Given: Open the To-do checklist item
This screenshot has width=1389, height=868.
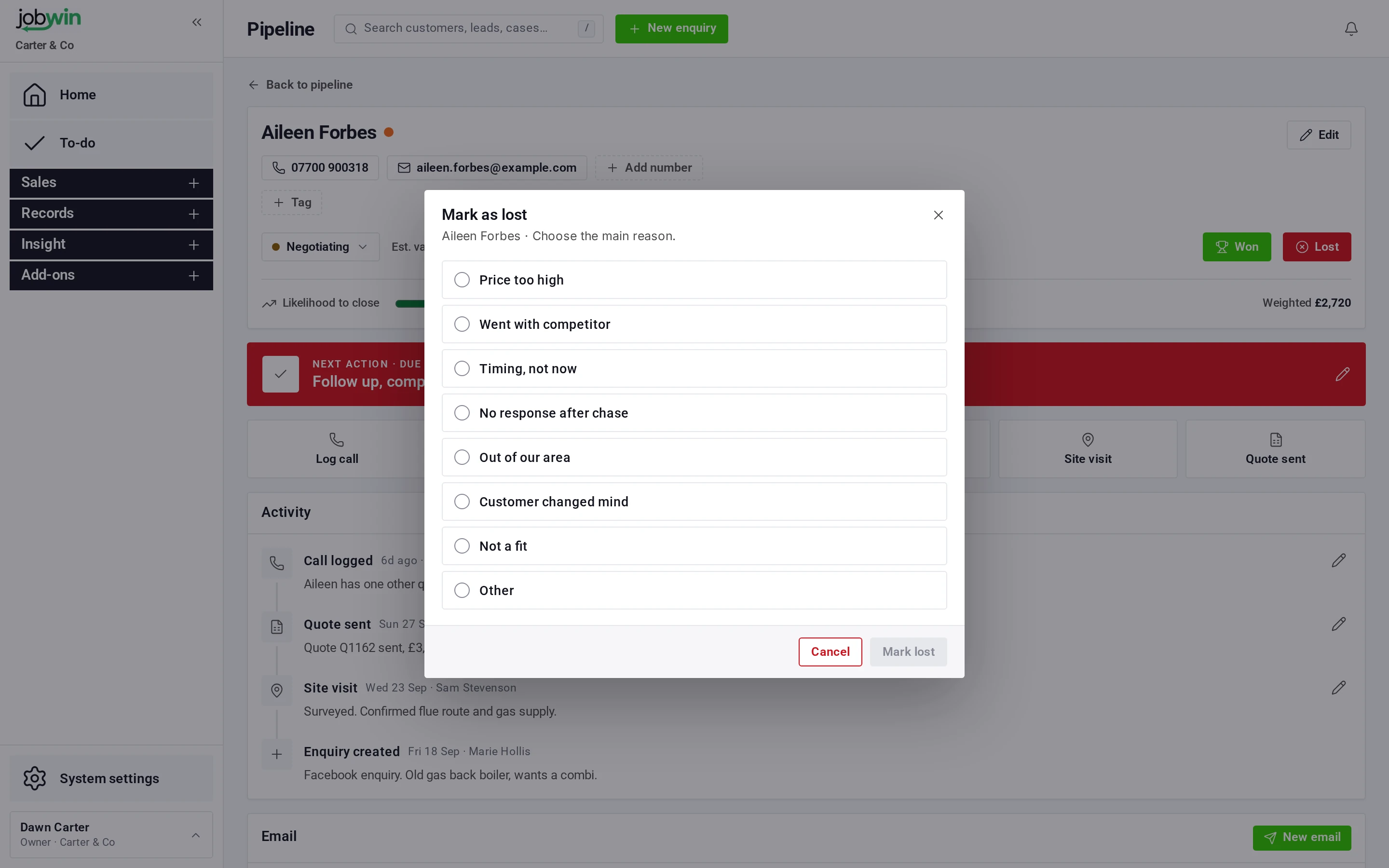Looking at the screenshot, I should (111, 143).
